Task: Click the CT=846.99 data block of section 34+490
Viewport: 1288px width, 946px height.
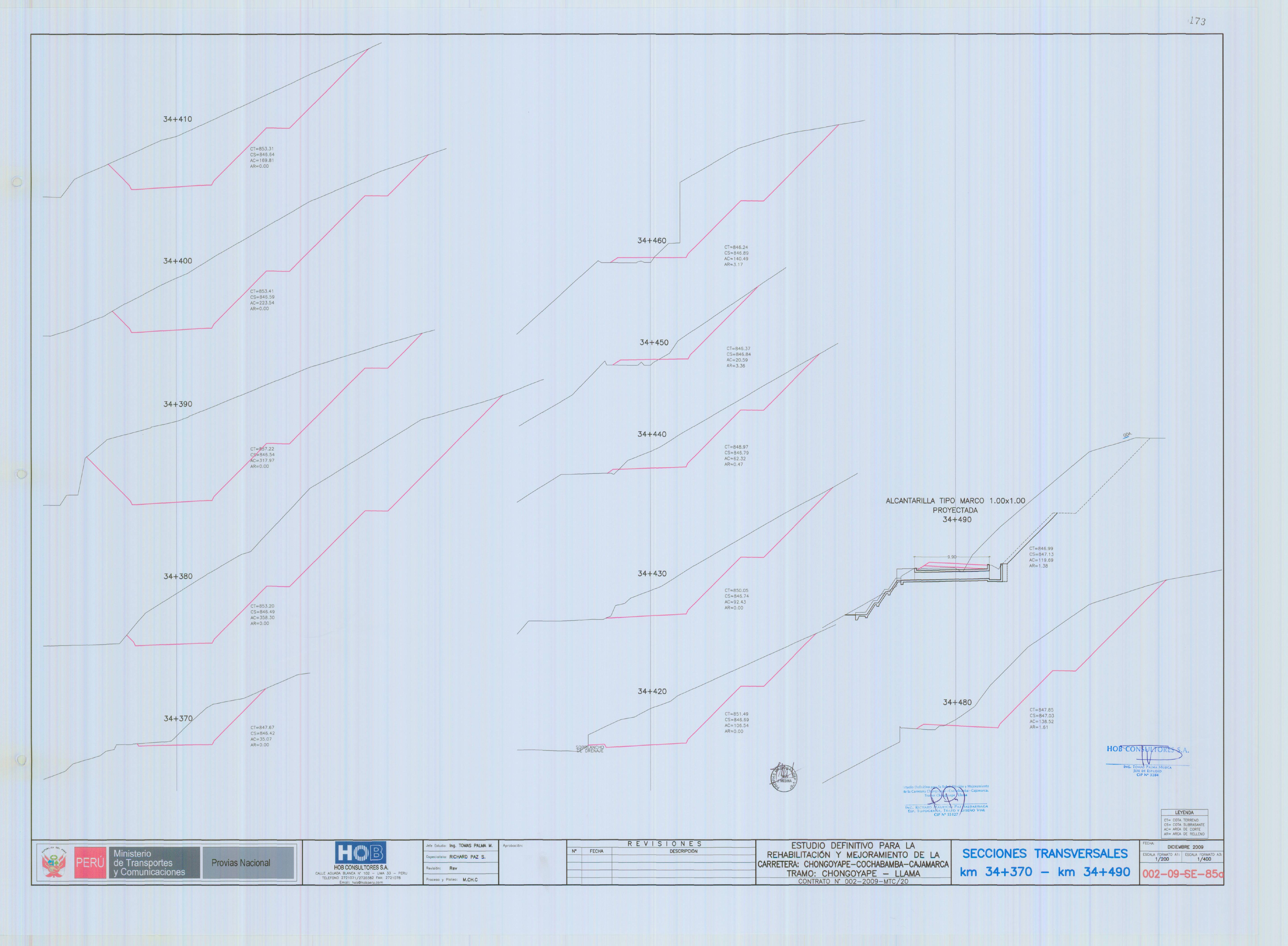Action: [1041, 557]
